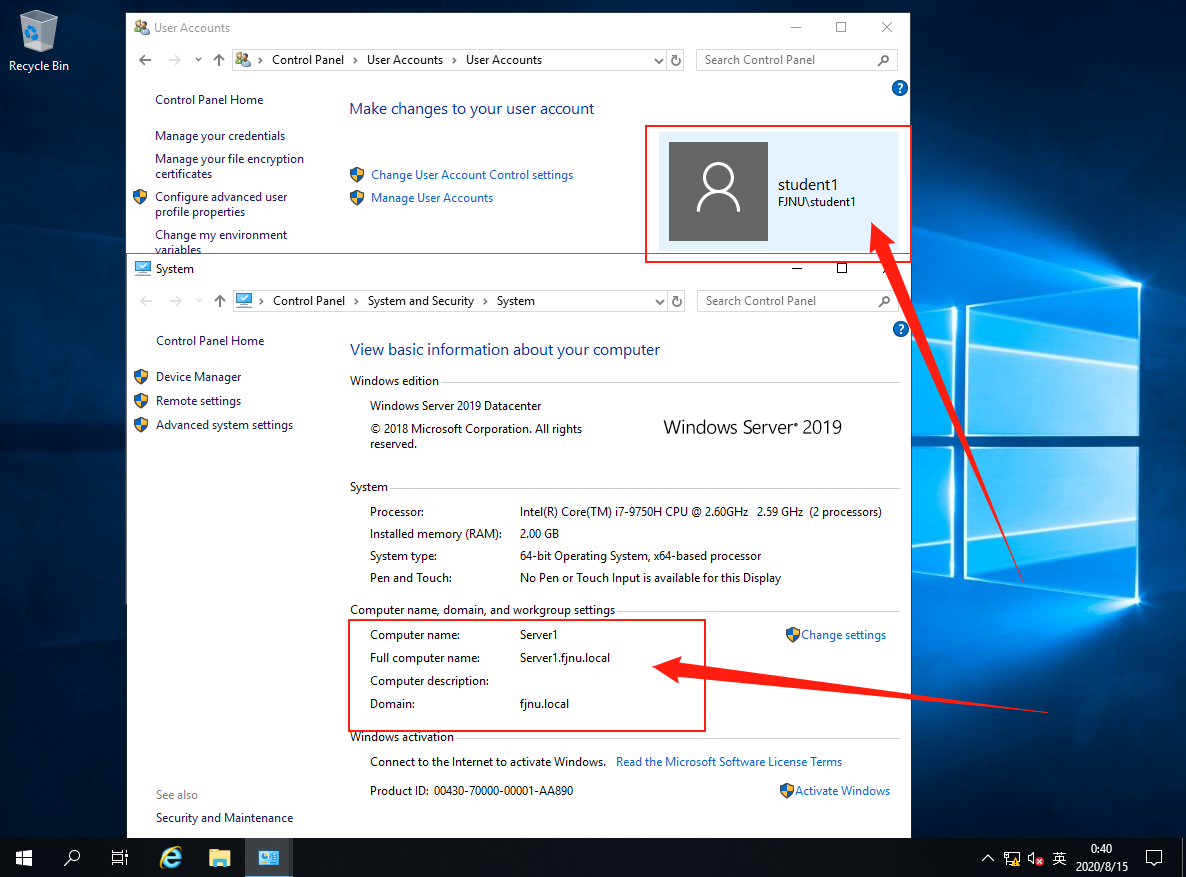Viewport: 1186px width, 877px height.
Task: Refresh the User Accounts window address bar
Action: [x=676, y=60]
